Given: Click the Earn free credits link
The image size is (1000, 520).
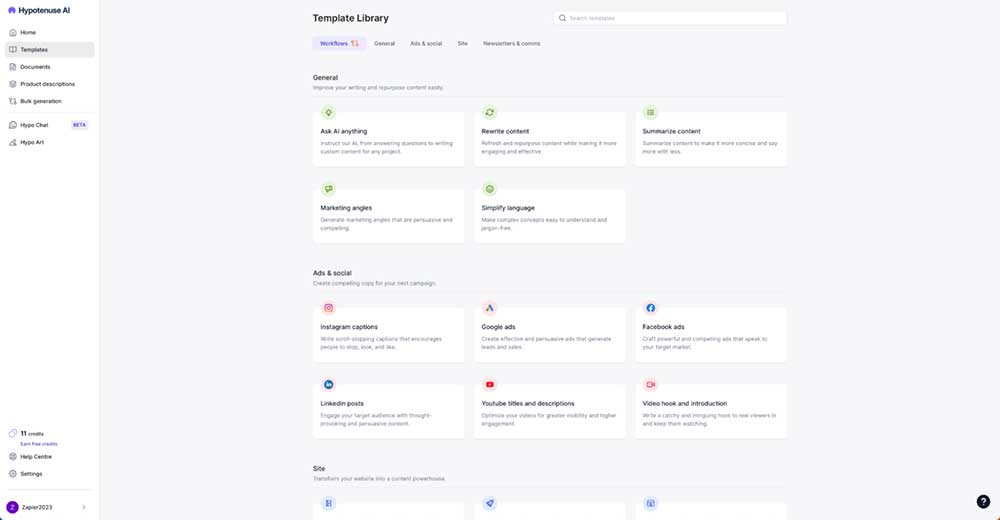Looking at the screenshot, I should click(39, 443).
